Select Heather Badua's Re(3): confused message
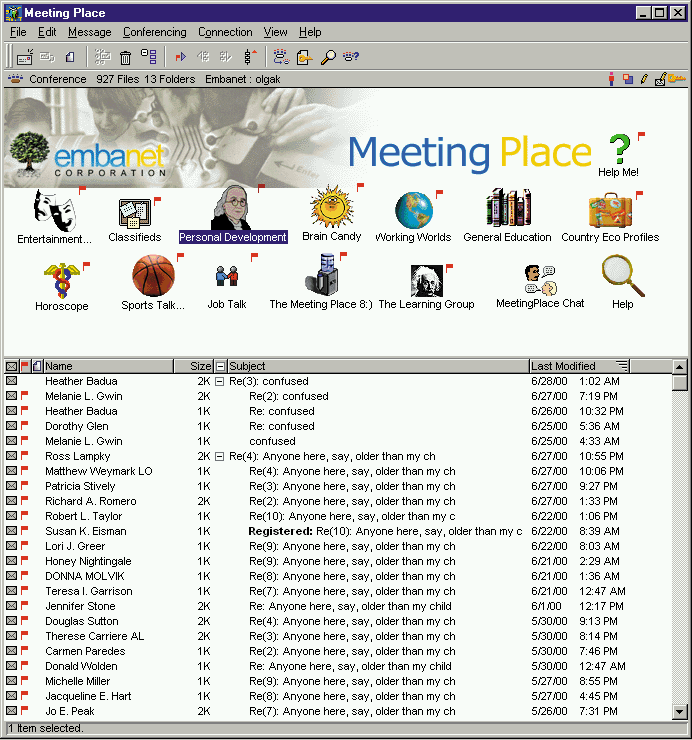692x740 pixels. pos(338,381)
